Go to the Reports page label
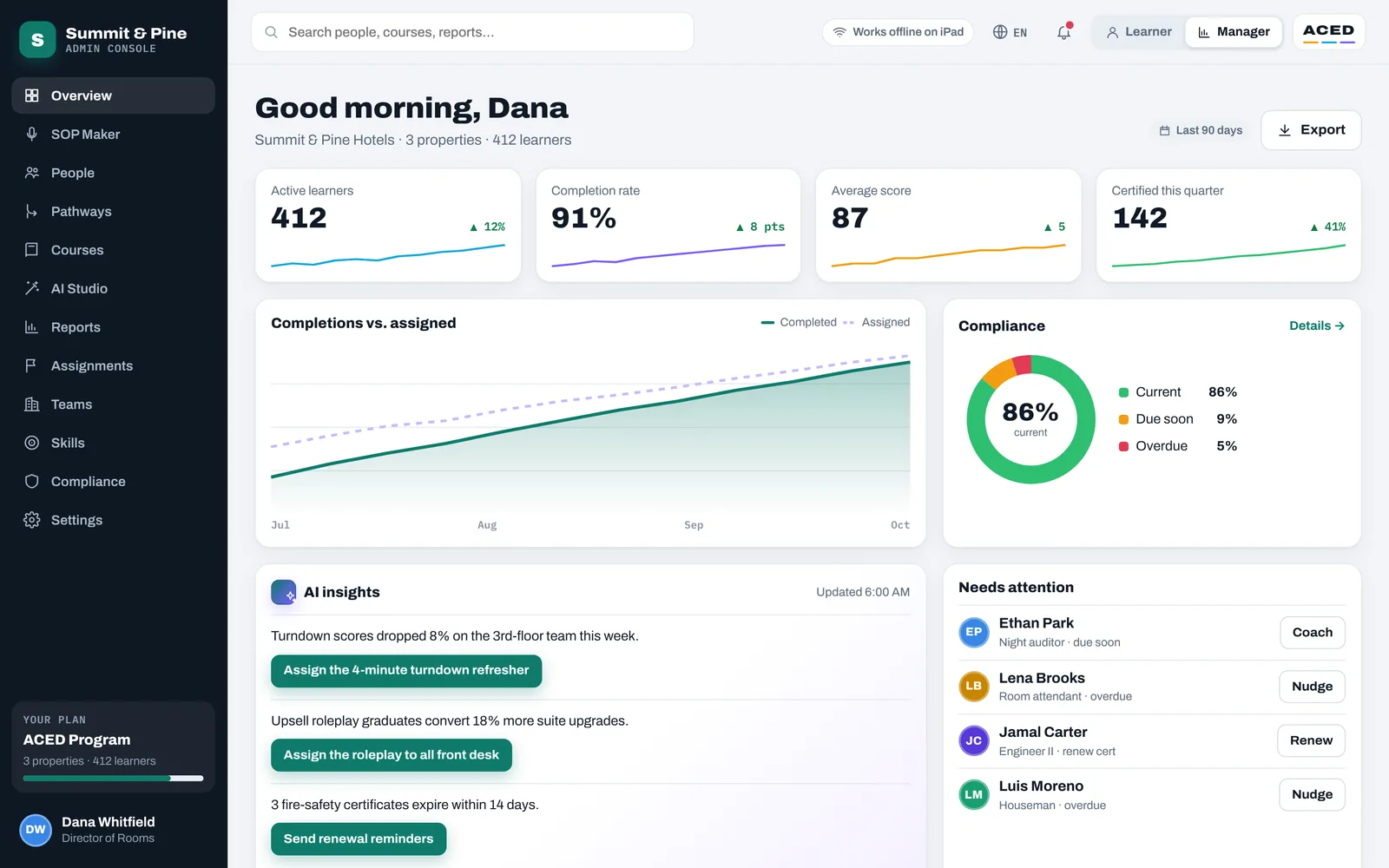The height and width of the screenshot is (868, 1389). [76, 327]
